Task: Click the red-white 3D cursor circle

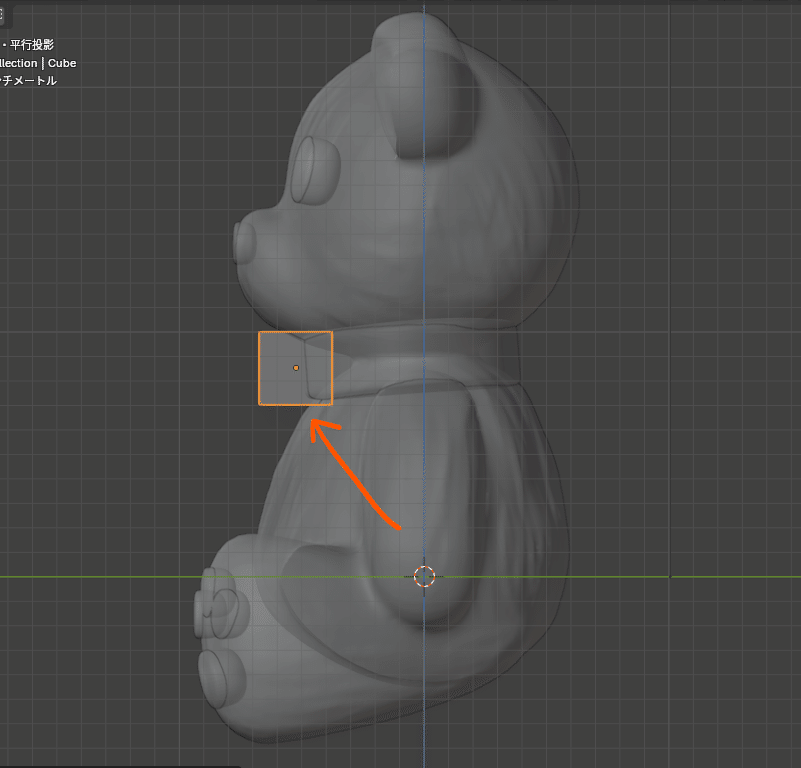Action: click(x=424, y=576)
